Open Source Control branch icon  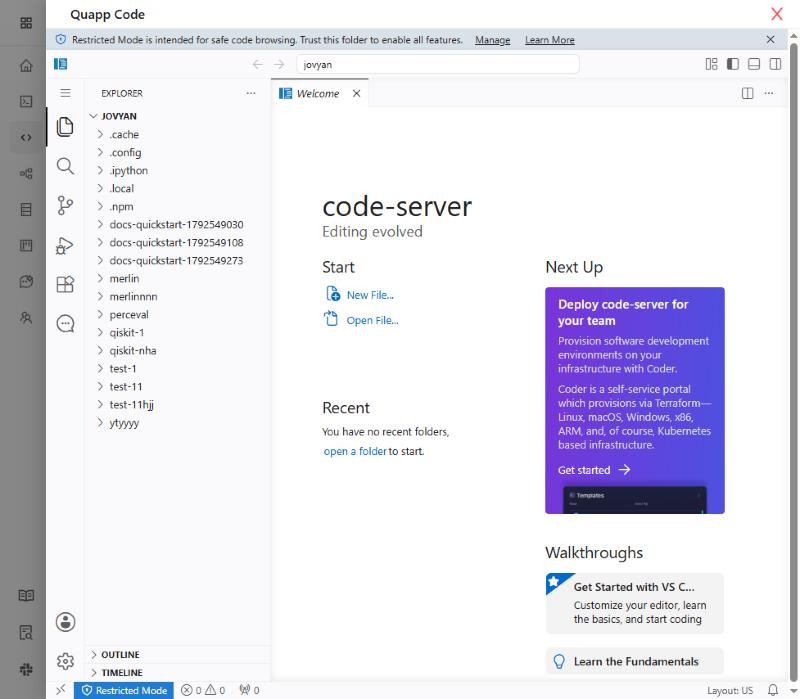65,206
